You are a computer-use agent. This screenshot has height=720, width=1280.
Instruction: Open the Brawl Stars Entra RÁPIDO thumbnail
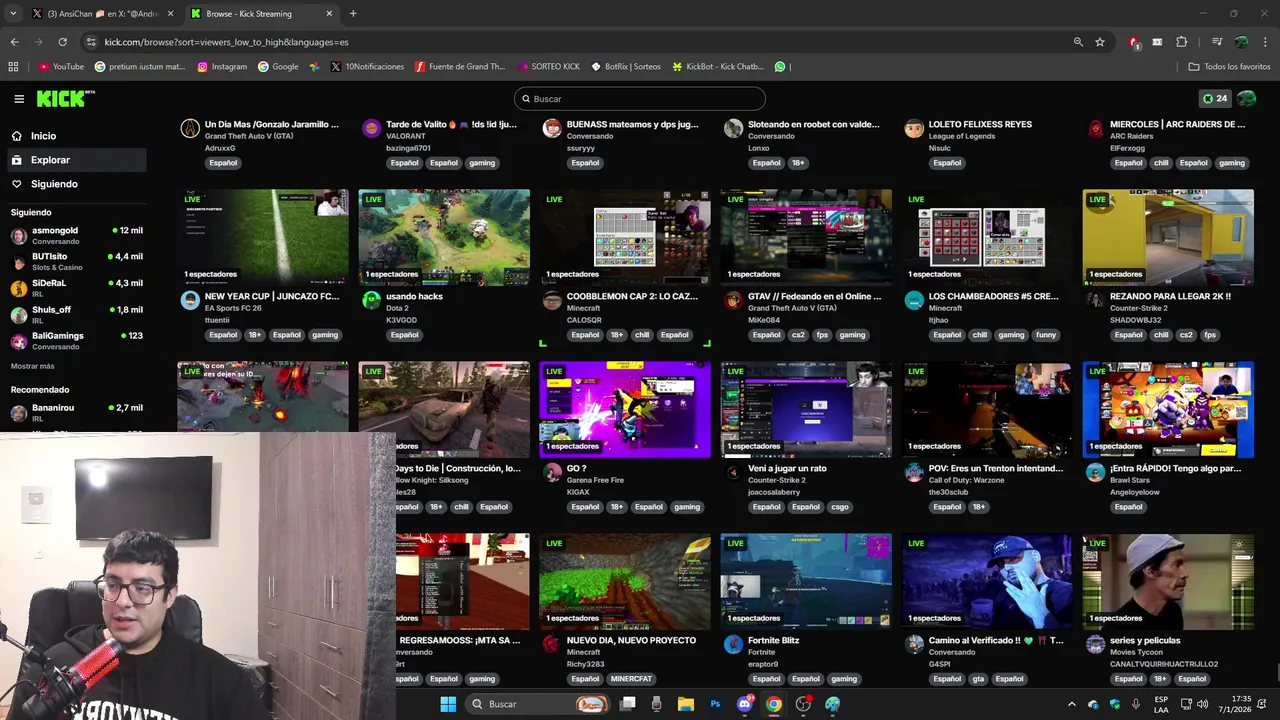click(x=1168, y=409)
